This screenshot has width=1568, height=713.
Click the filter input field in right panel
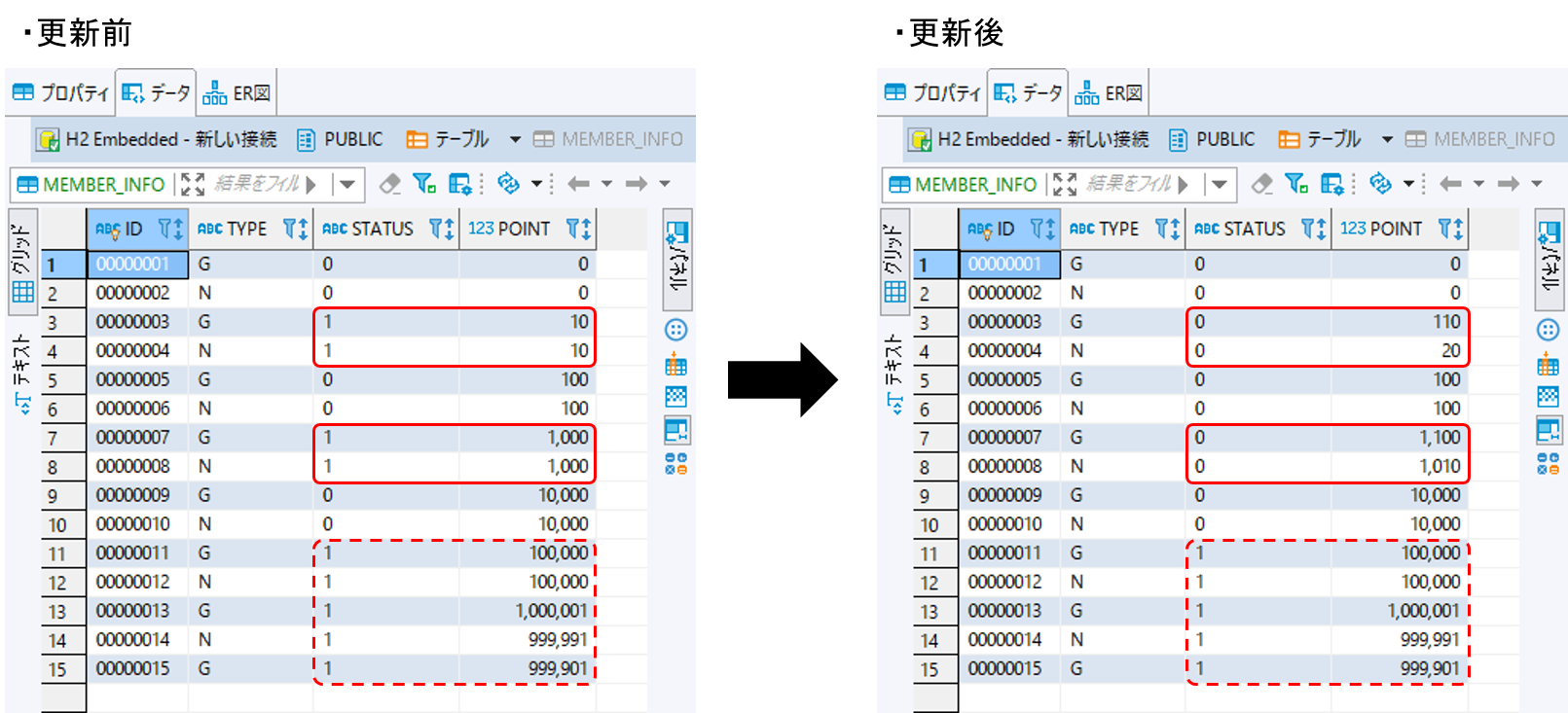point(1129,183)
